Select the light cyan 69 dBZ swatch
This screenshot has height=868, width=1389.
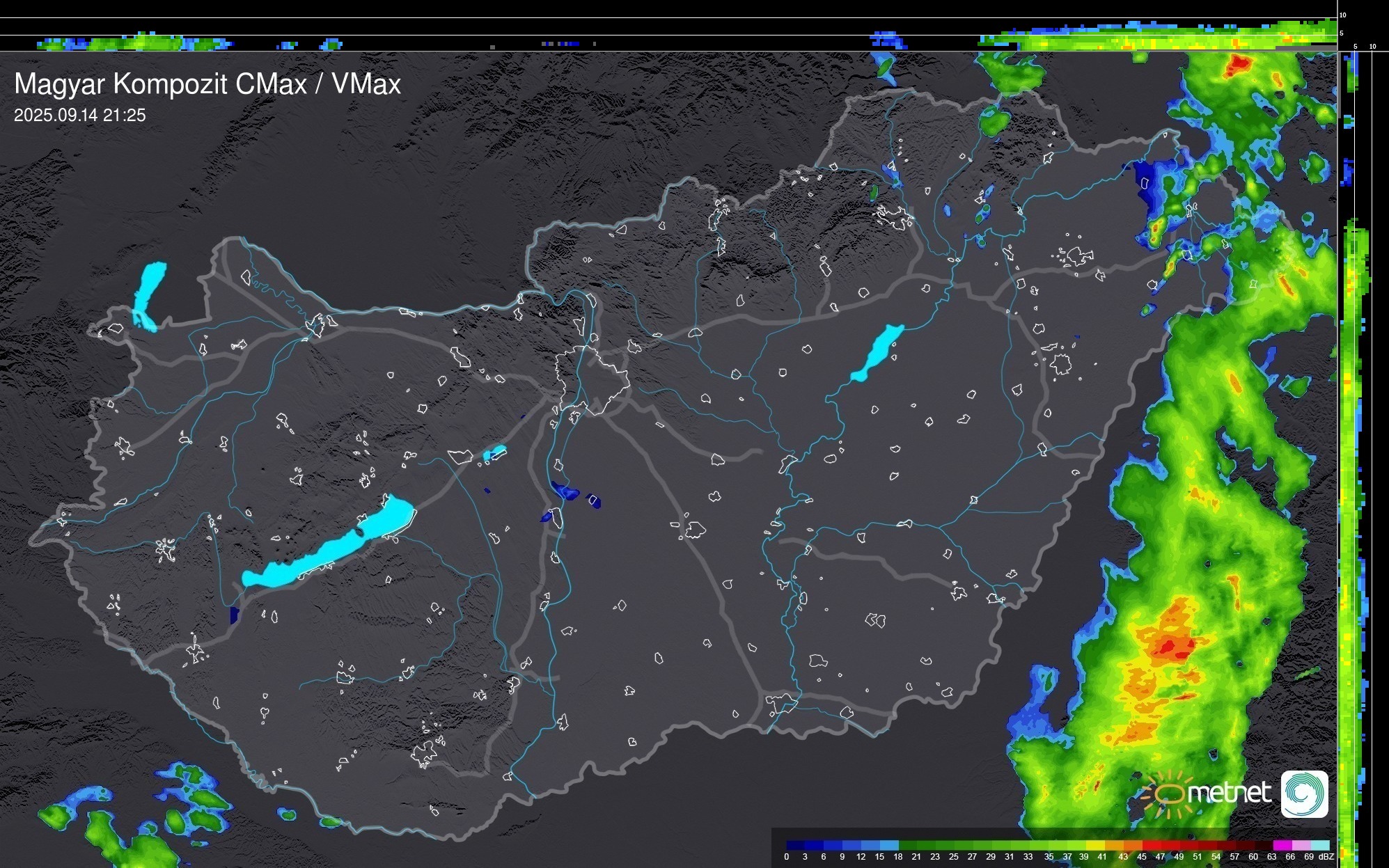[1319, 846]
